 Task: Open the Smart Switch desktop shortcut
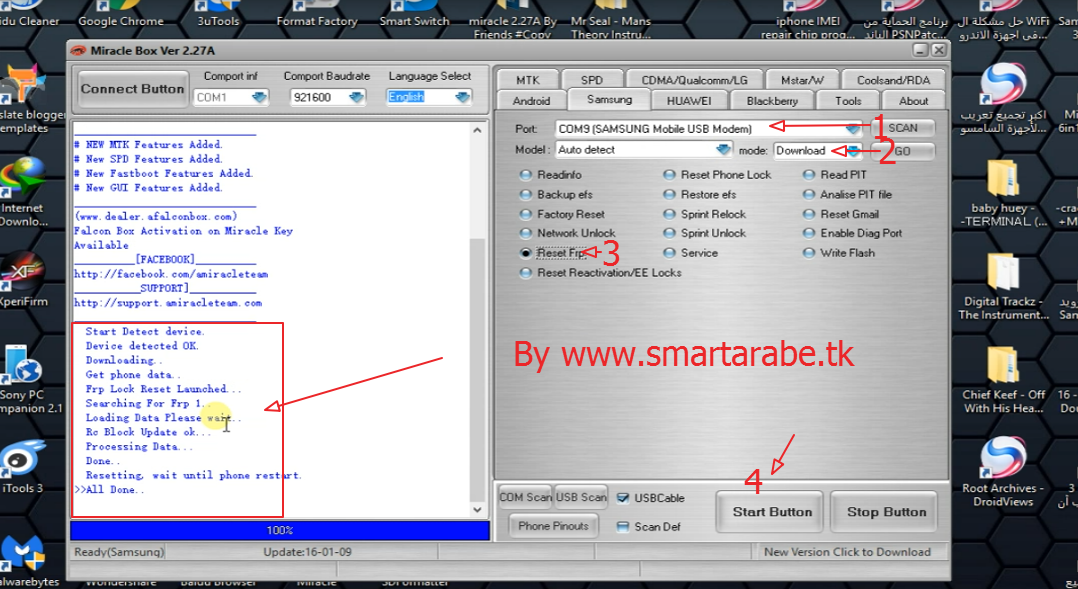tap(414, 14)
